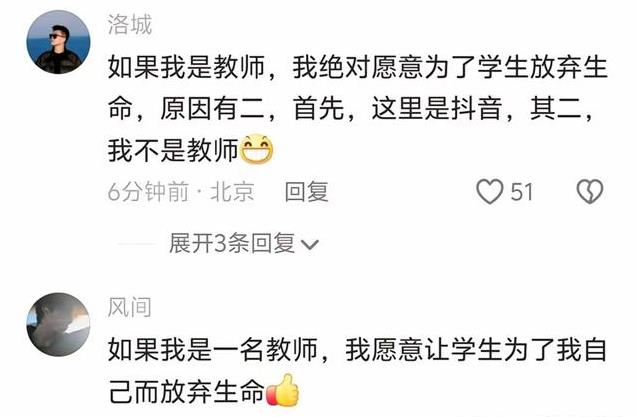Screen dimensions: 636x417
Task: Click the 6分钟前 timestamp
Action: tap(148, 192)
